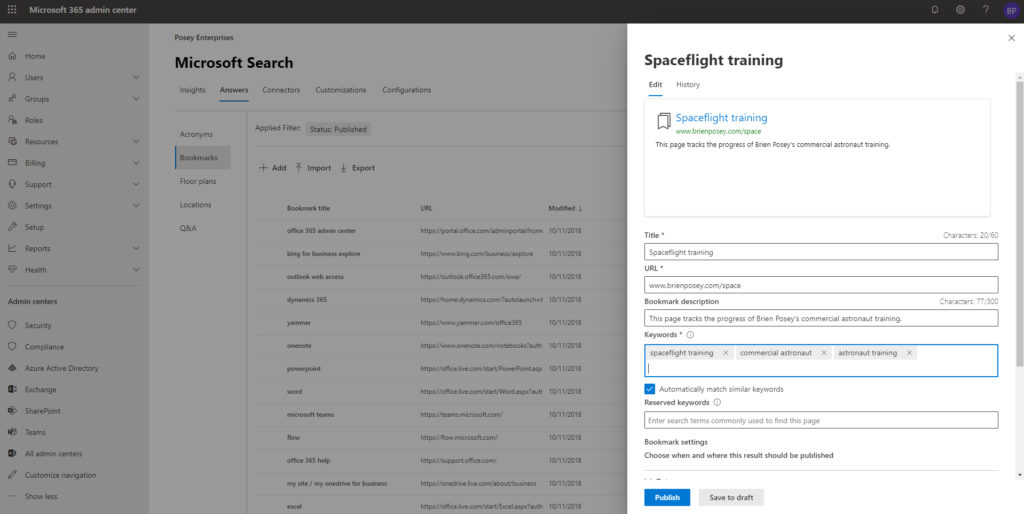Click Customize navigation pencil icon
This screenshot has height=514, width=1024.
coord(12,475)
